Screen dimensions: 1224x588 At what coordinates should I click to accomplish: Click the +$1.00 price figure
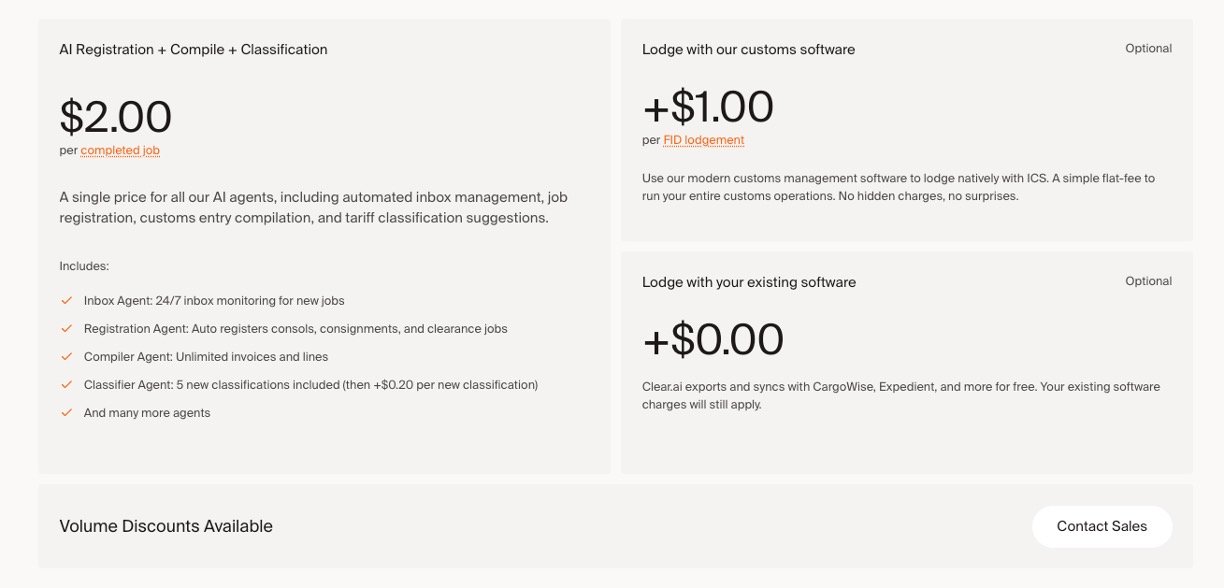pyautogui.click(x=708, y=107)
